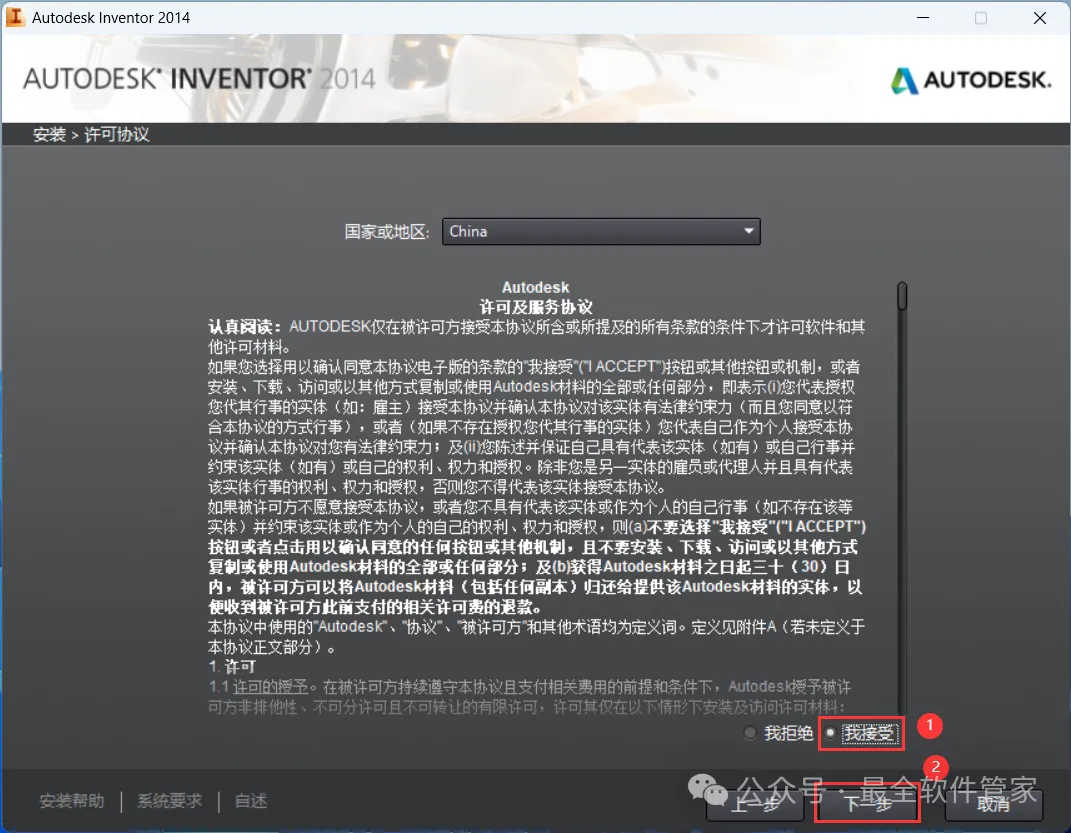Minimize the Autodesk Inventor 2014 window
Viewport: 1071px width, 833px height.
pos(923,18)
